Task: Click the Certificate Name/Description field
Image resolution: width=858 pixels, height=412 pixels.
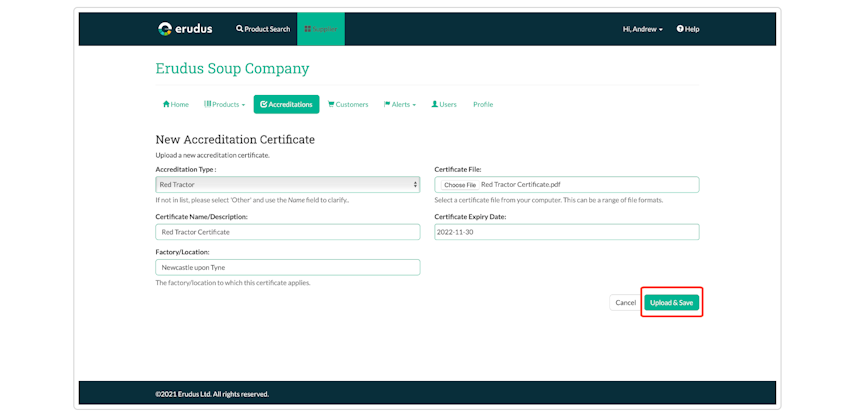Action: [x=288, y=232]
